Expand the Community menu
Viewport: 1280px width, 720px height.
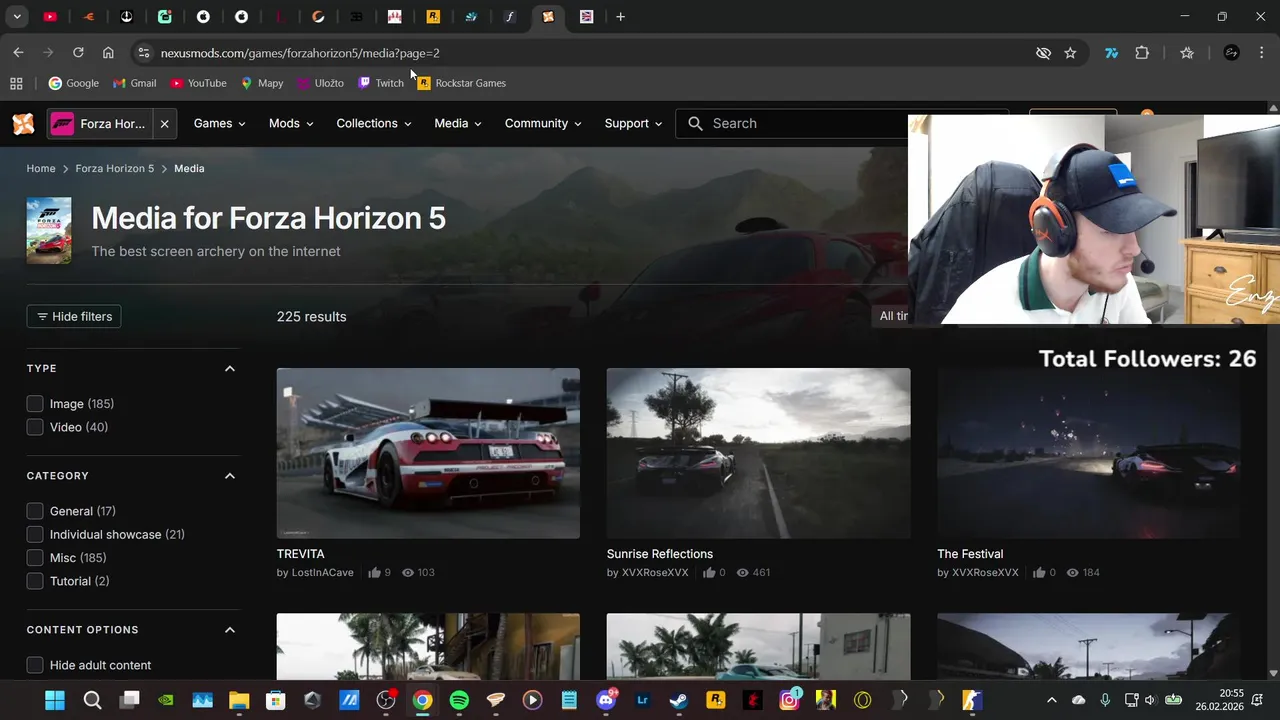[544, 123]
